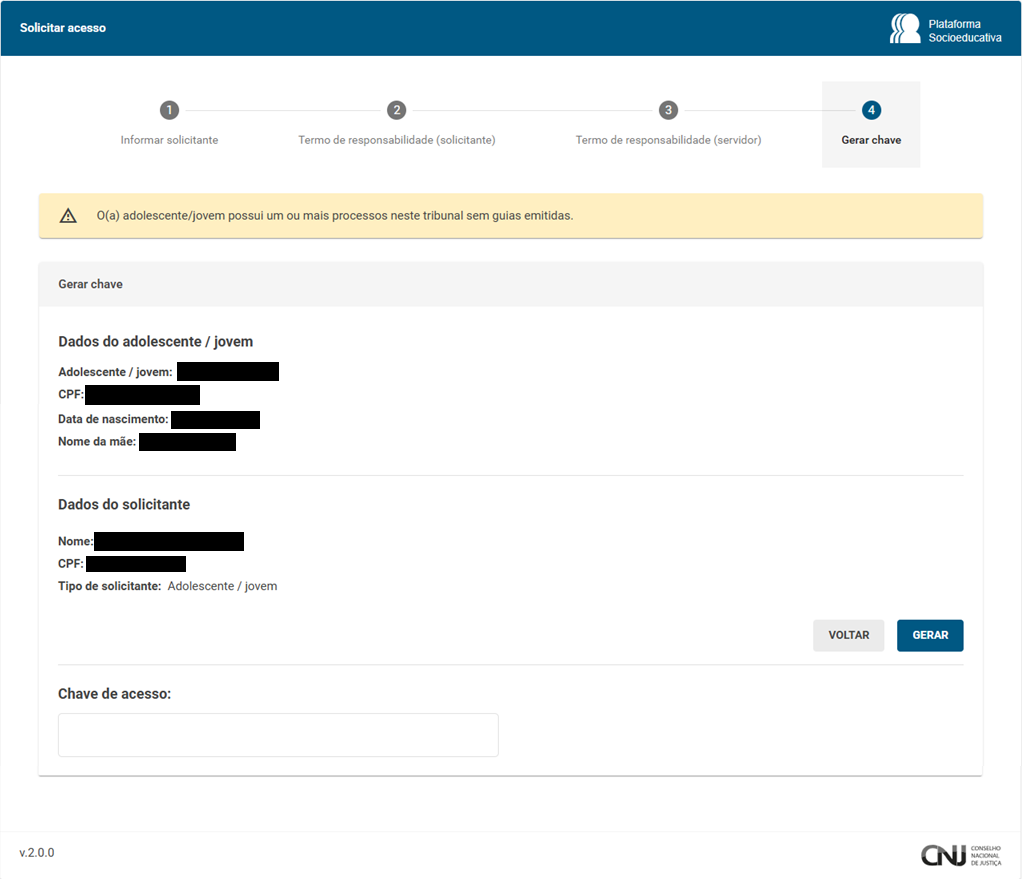Click the Plataforma Socioeducativa logo icon

pos(905,29)
